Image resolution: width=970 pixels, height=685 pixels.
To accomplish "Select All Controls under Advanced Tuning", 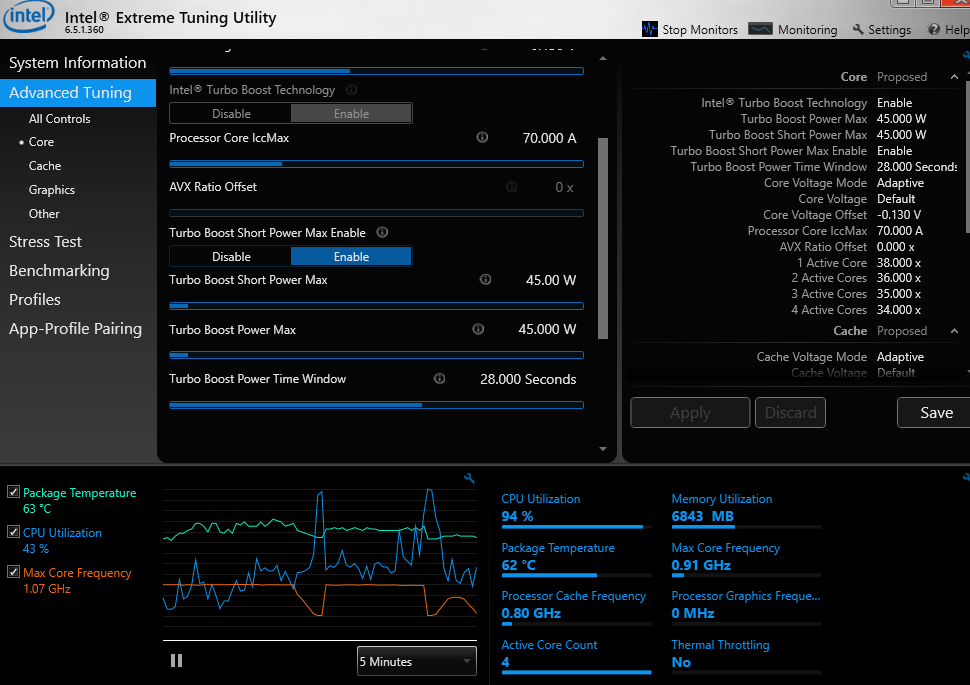I will click(59, 119).
